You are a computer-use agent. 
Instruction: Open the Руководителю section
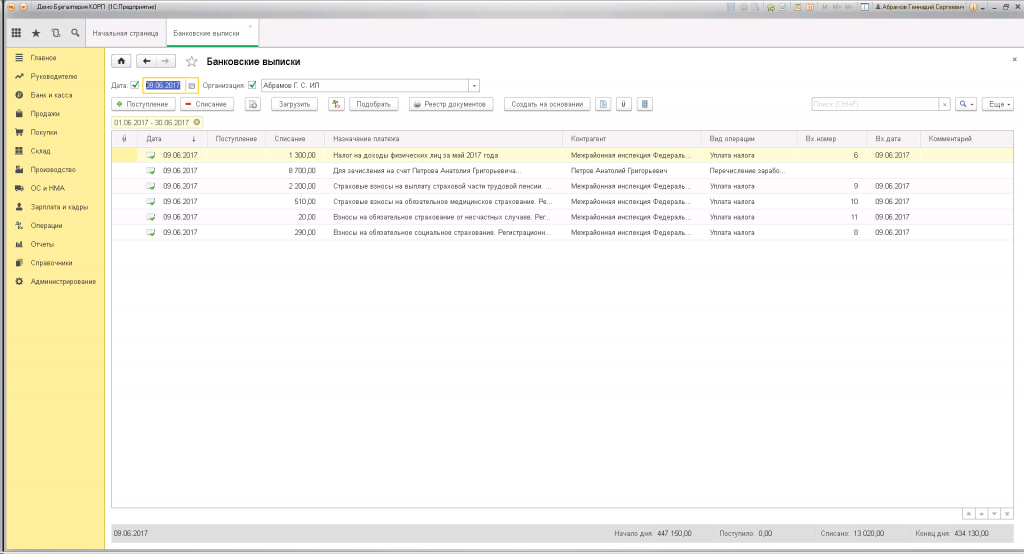(54, 76)
